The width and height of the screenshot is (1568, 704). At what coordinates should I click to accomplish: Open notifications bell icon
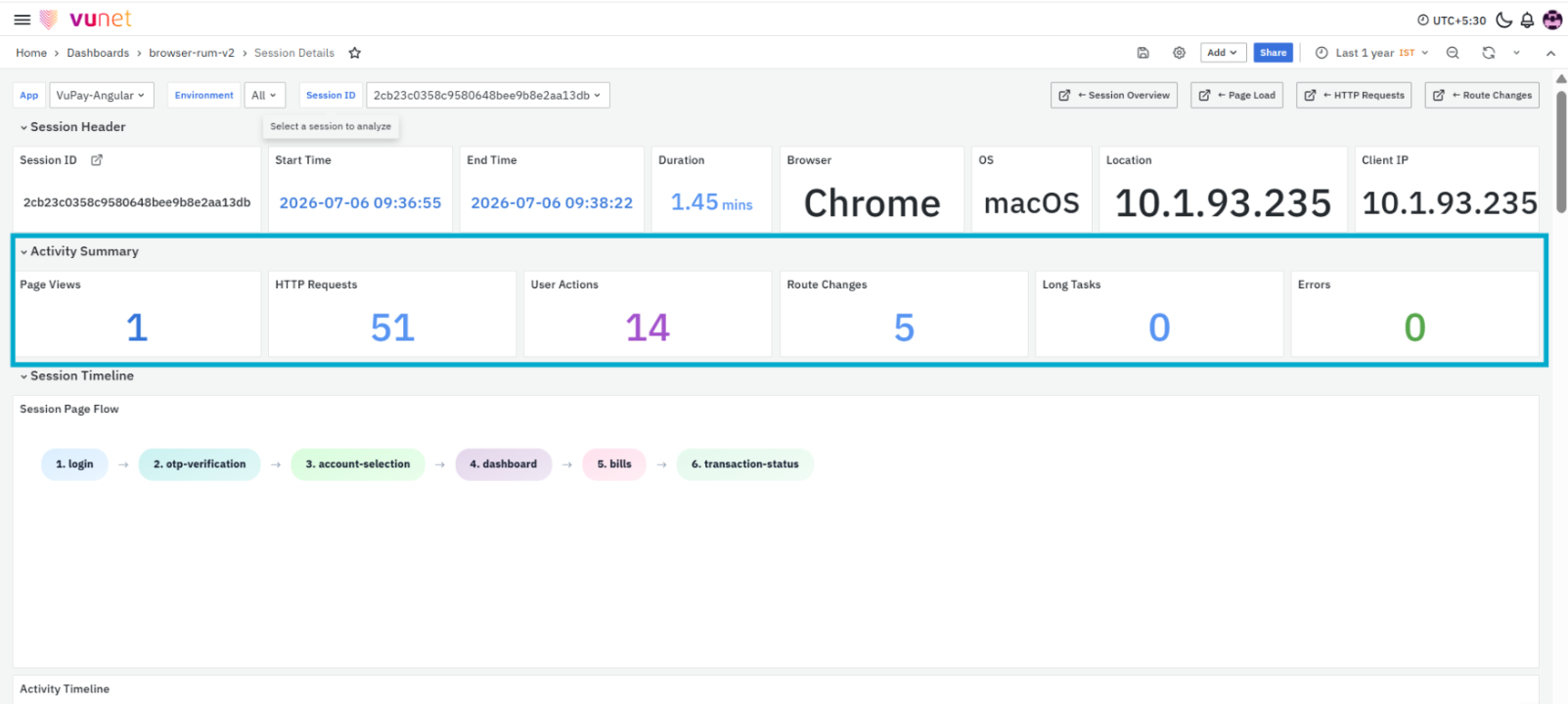(x=1527, y=20)
